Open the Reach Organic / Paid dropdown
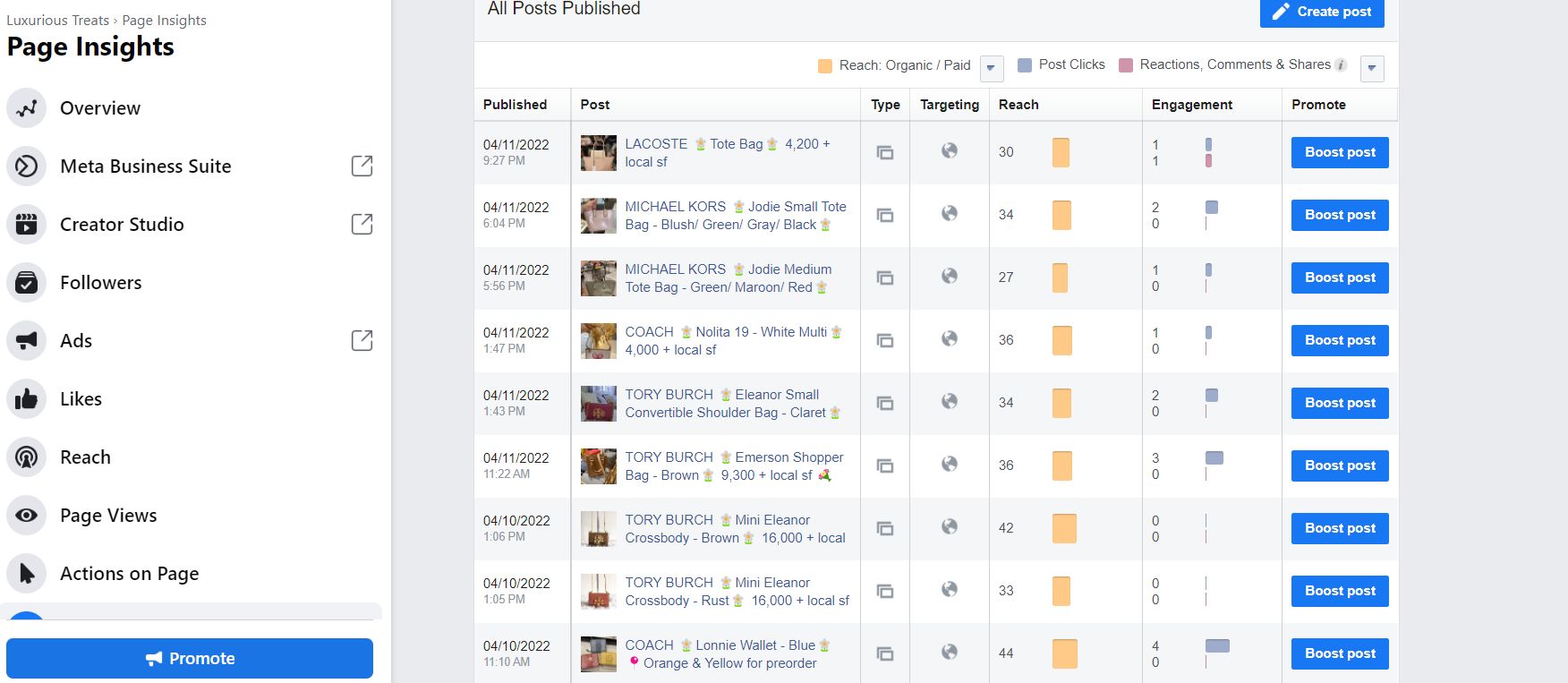 click(x=992, y=68)
